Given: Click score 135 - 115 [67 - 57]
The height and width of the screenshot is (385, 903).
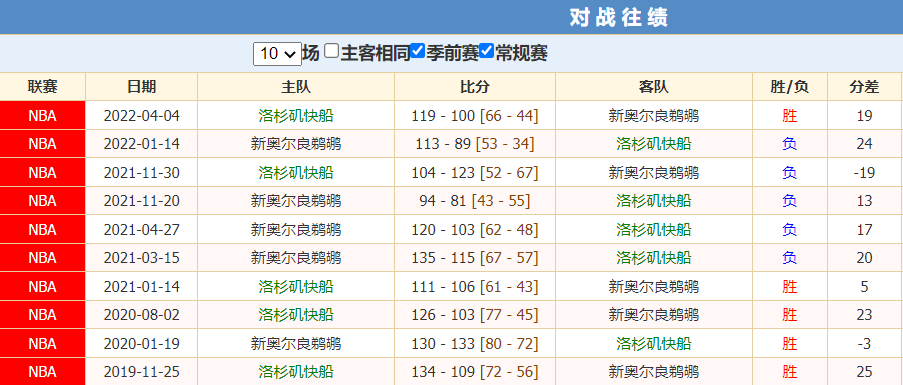Looking at the screenshot, I should [x=475, y=258].
